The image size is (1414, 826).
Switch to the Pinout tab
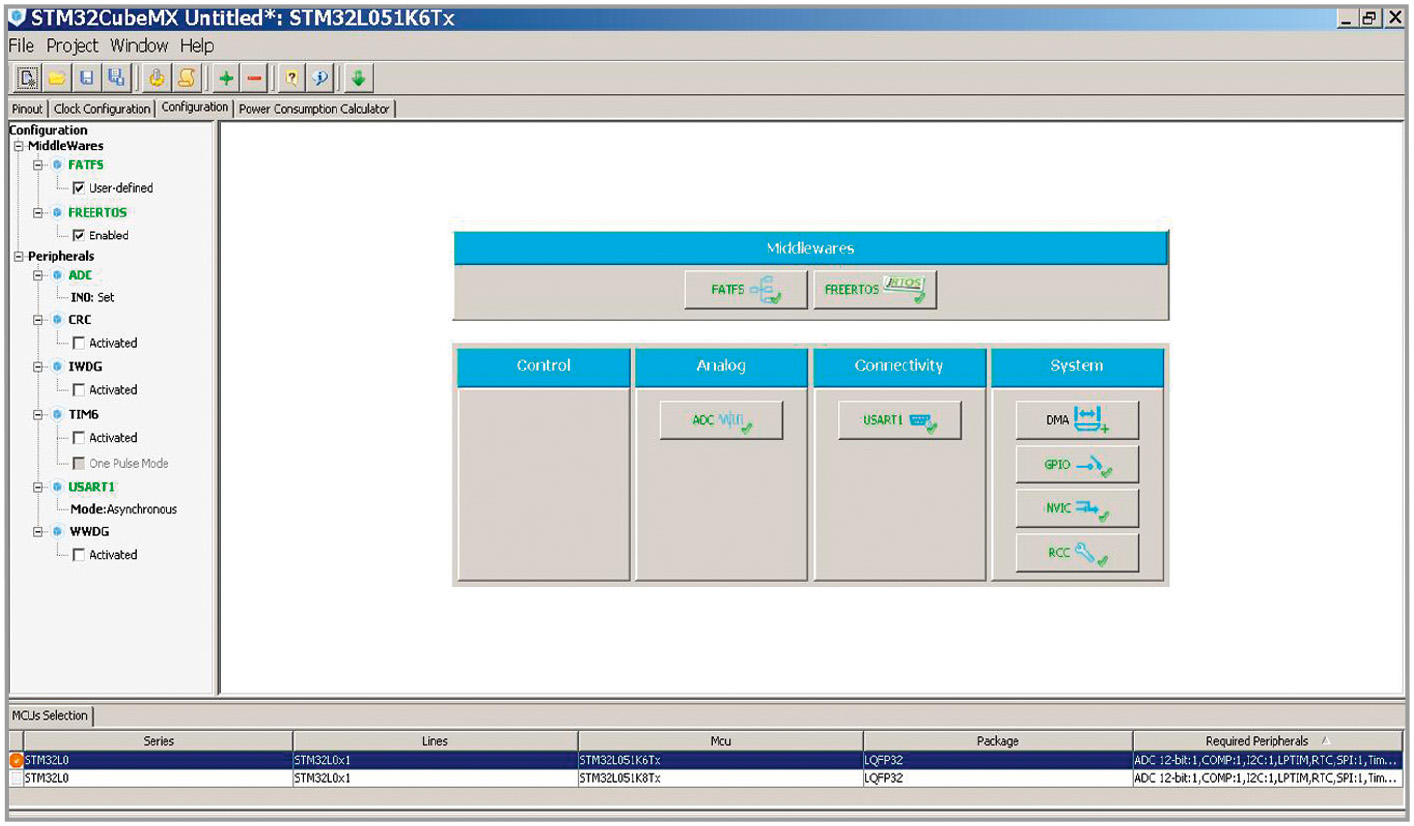pyautogui.click(x=27, y=109)
